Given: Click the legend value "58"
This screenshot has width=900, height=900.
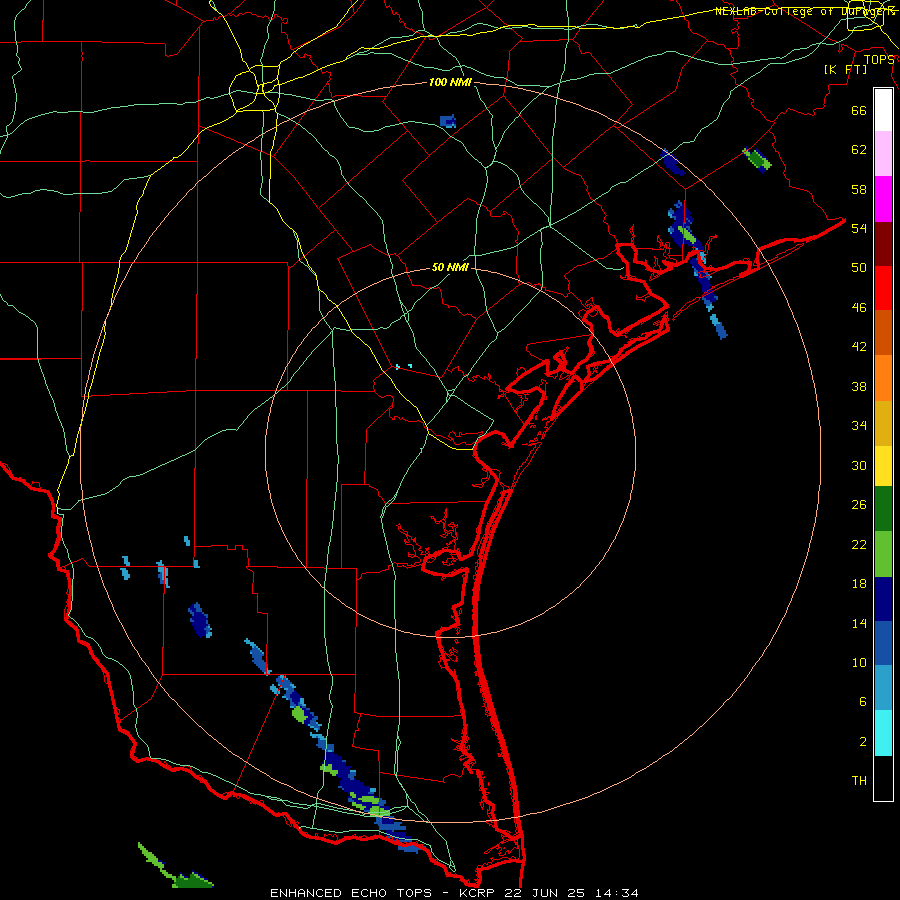Looking at the screenshot, I should coord(859,189).
